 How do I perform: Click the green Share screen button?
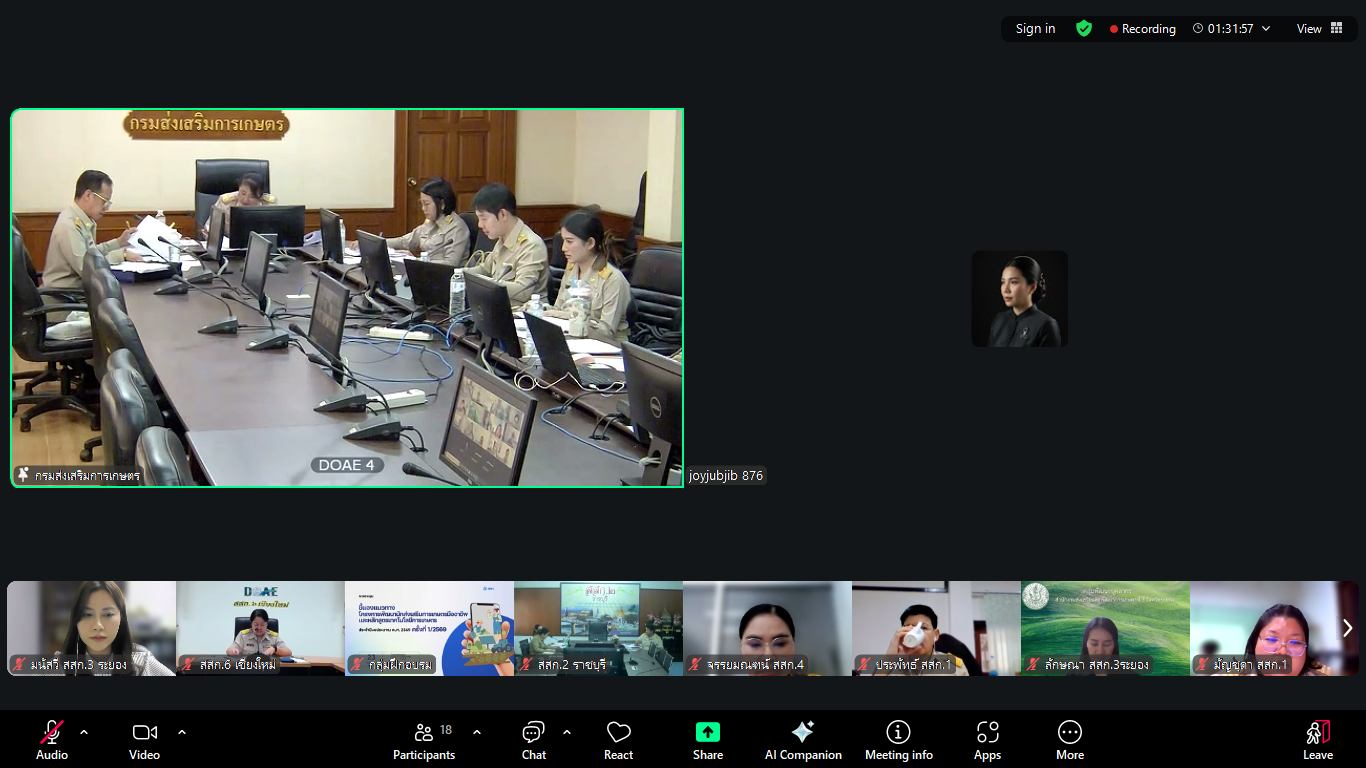click(708, 740)
